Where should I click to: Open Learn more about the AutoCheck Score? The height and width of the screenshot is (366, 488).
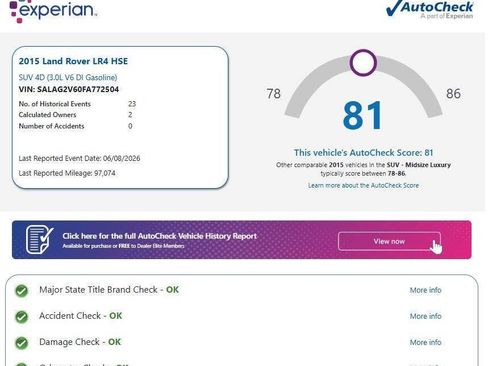pos(363,185)
